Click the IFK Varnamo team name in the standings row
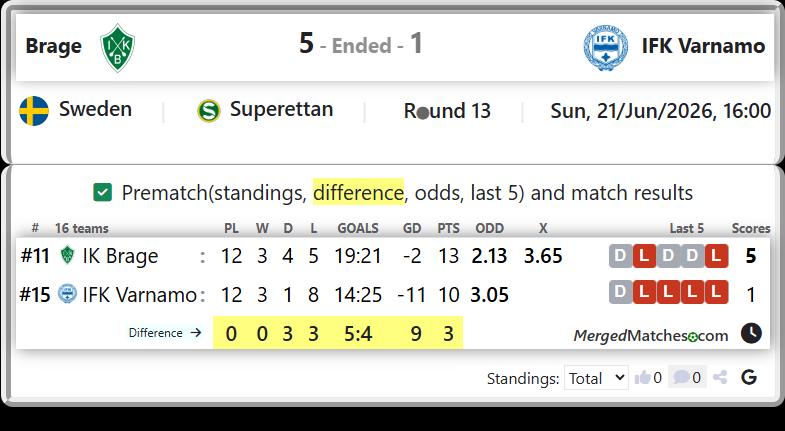The width and height of the screenshot is (785, 431). click(x=140, y=294)
